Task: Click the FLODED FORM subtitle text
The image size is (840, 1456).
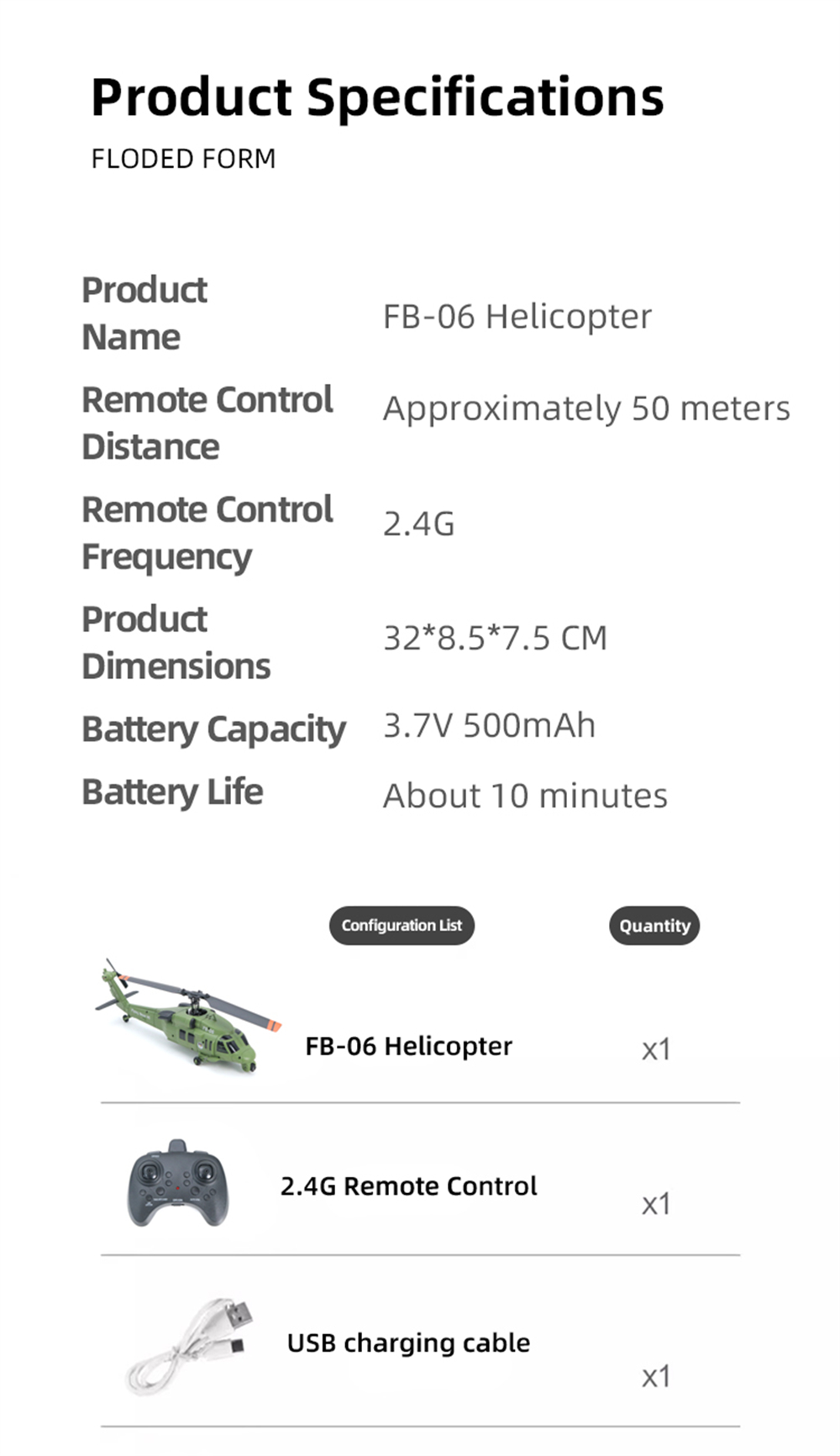Action: (183, 158)
